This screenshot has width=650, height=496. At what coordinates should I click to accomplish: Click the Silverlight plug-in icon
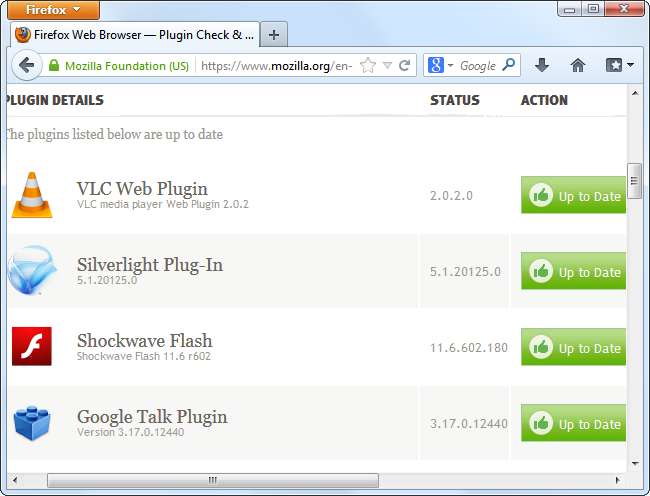pyautogui.click(x=32, y=270)
